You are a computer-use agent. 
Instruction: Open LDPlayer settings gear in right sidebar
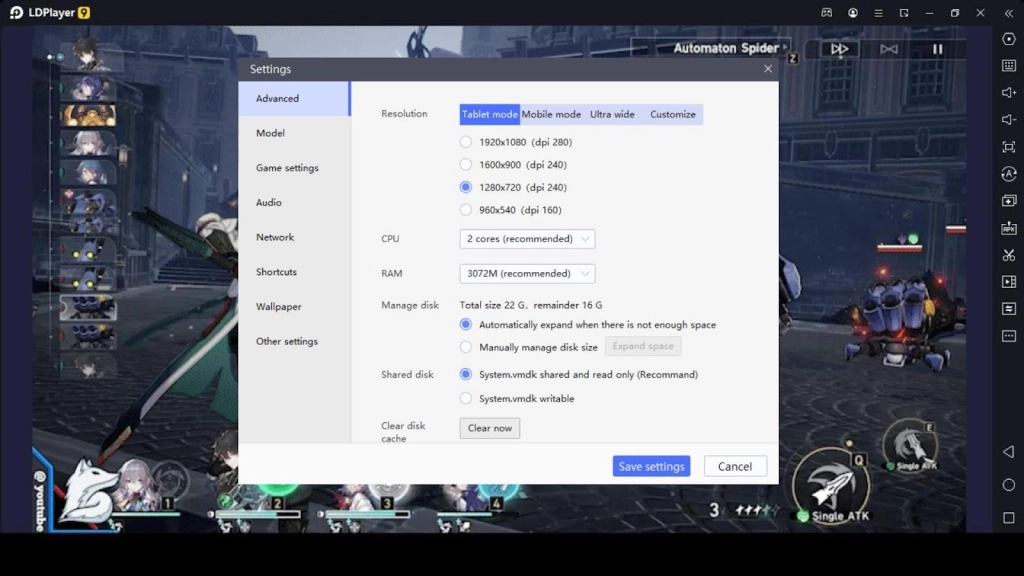(1008, 39)
